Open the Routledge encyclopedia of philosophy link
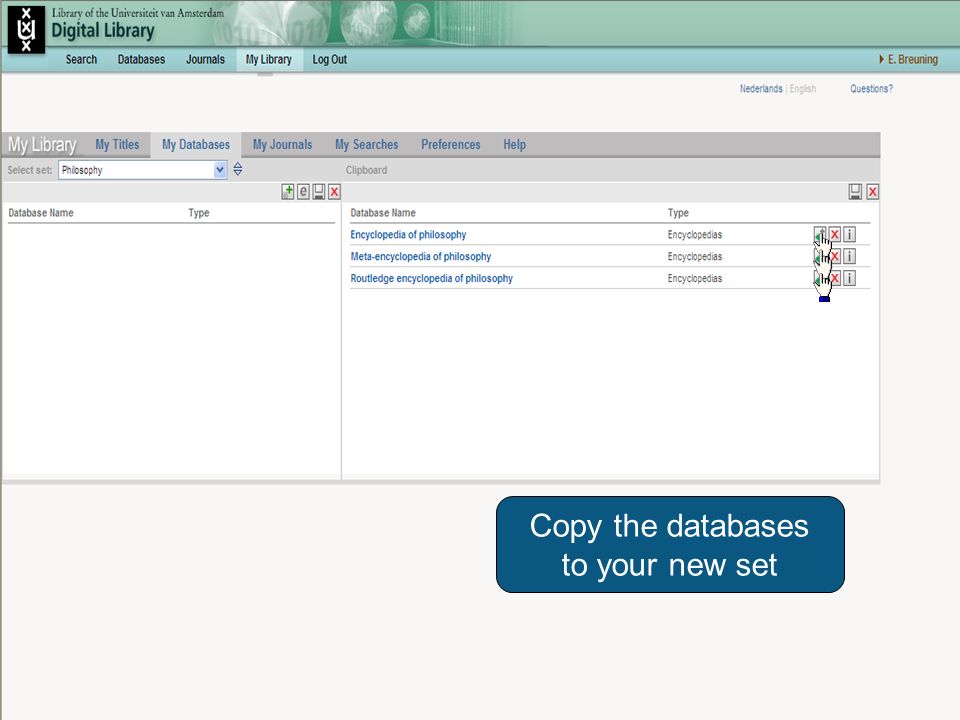The image size is (960, 720). pyautogui.click(x=432, y=279)
